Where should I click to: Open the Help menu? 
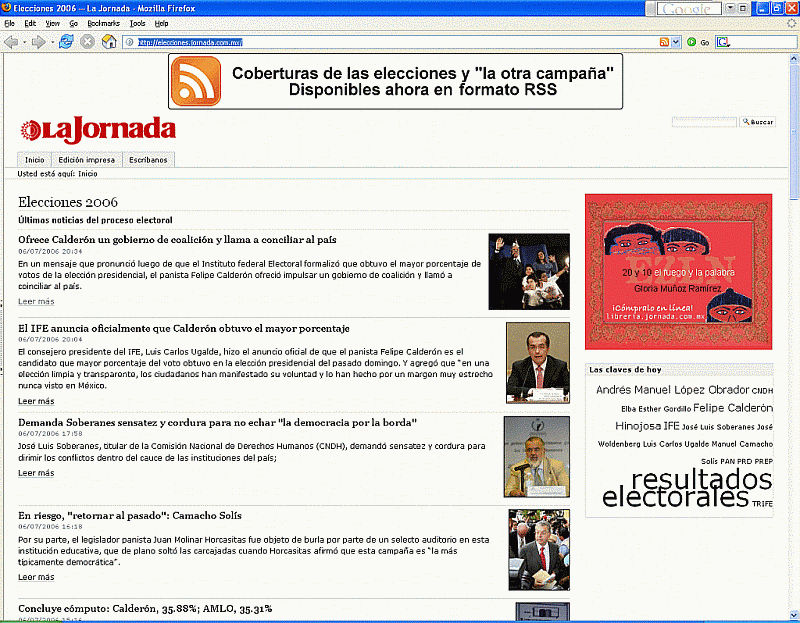pyautogui.click(x=161, y=23)
